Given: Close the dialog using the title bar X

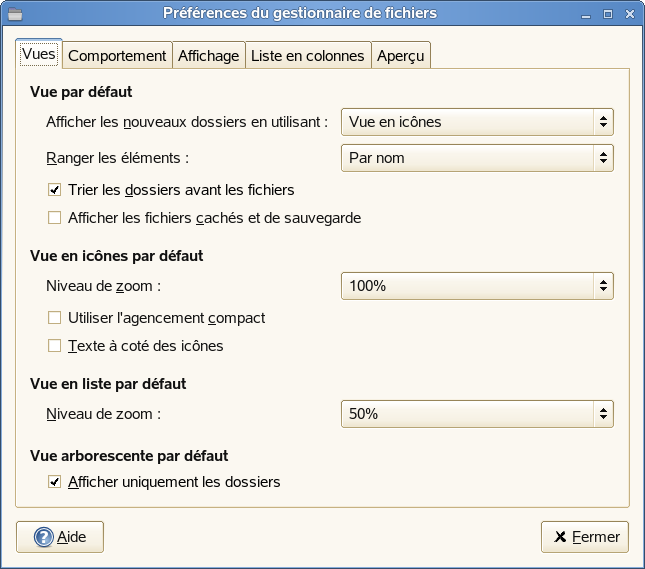Looking at the screenshot, I should coord(630,13).
